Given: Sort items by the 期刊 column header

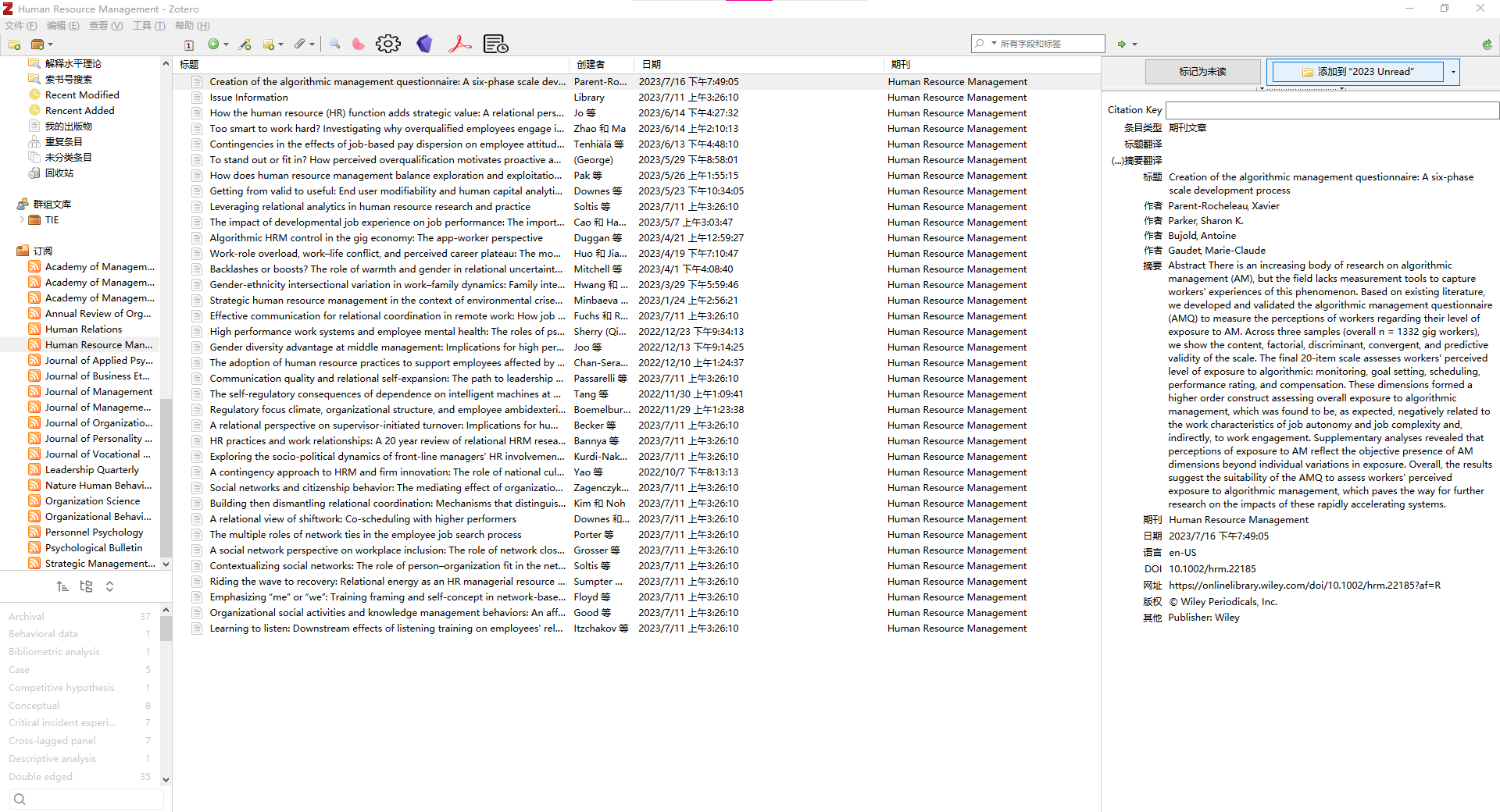Looking at the screenshot, I should click(992, 65).
